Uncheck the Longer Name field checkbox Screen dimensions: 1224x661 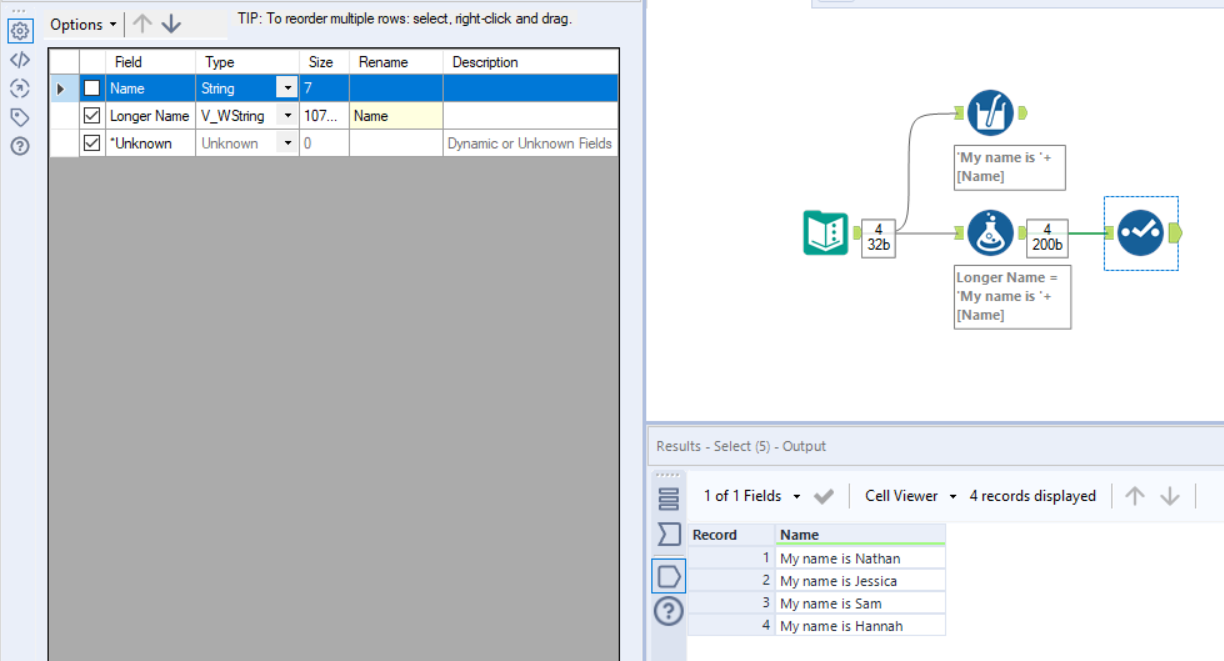pos(91,115)
